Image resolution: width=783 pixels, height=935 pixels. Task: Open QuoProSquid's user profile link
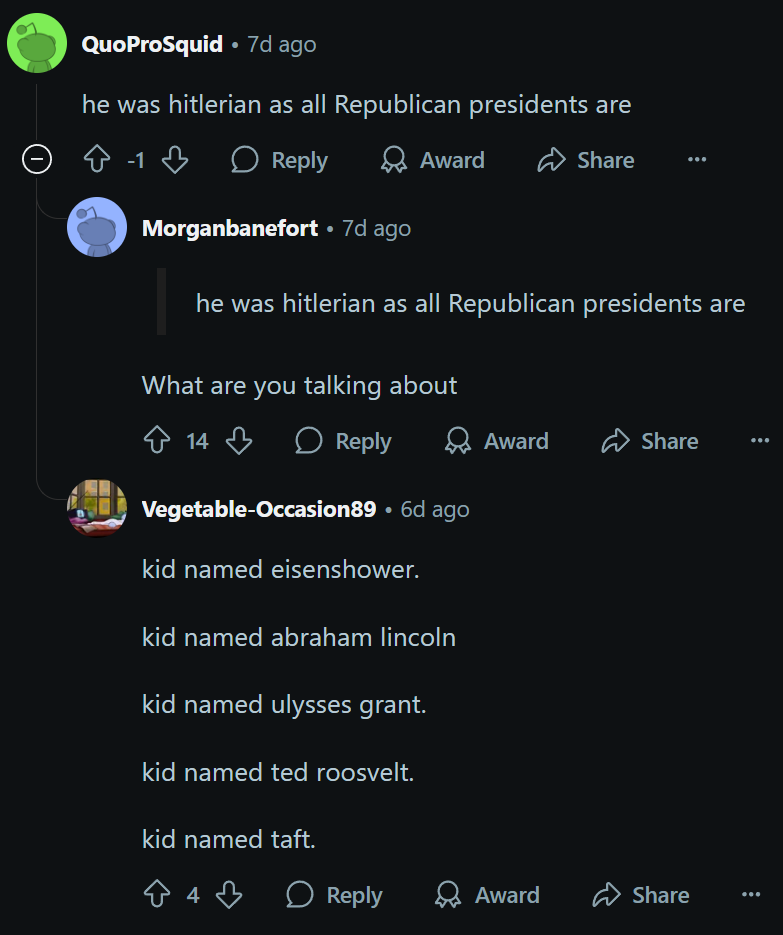pyautogui.click(x=152, y=44)
